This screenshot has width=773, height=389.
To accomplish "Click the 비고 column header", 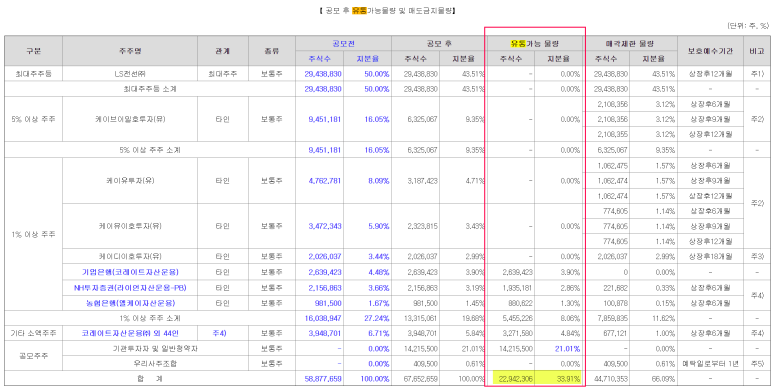I will point(756,51).
